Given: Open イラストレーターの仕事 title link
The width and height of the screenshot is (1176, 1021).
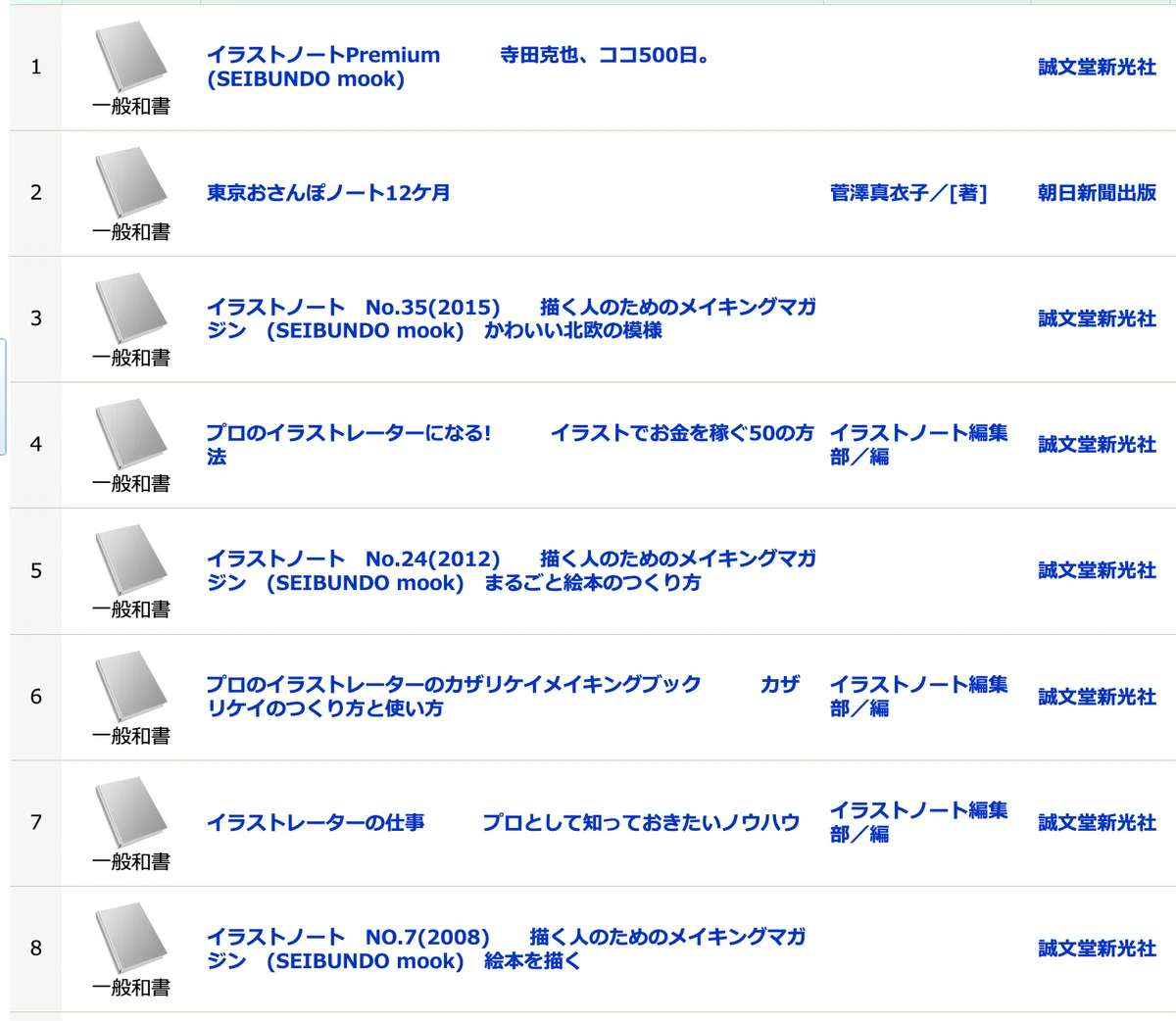Looking at the screenshot, I should 503,822.
